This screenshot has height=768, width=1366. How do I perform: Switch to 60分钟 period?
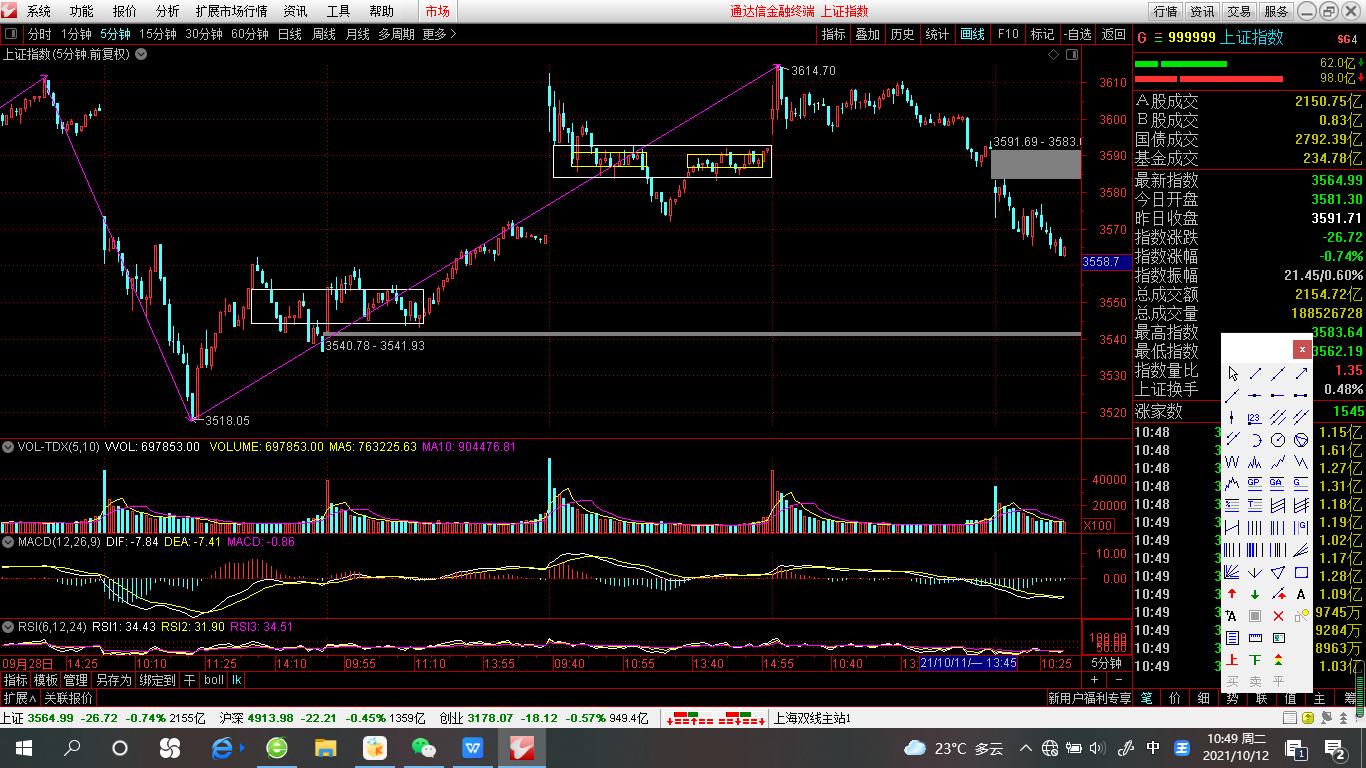point(249,34)
